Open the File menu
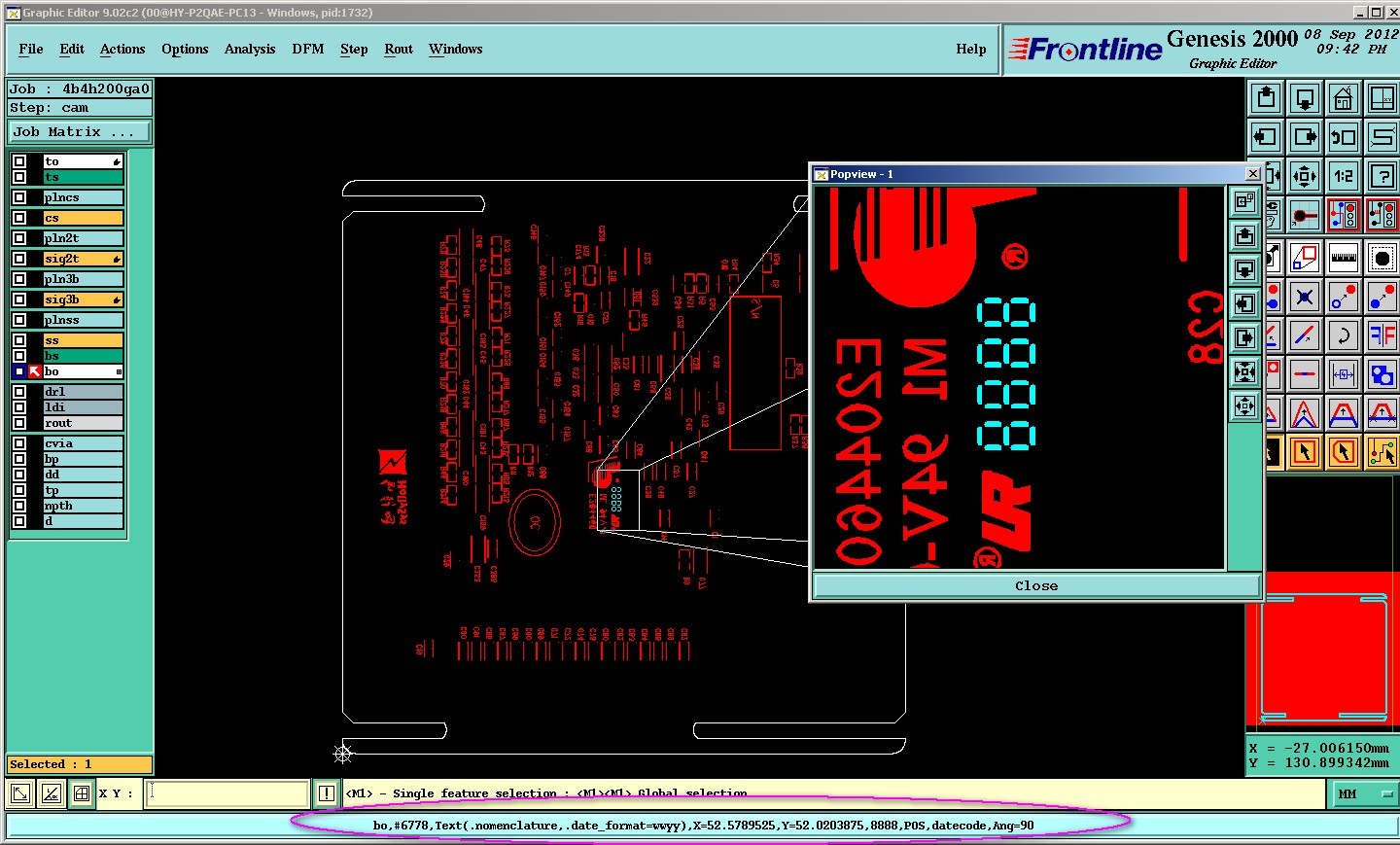 tap(31, 49)
